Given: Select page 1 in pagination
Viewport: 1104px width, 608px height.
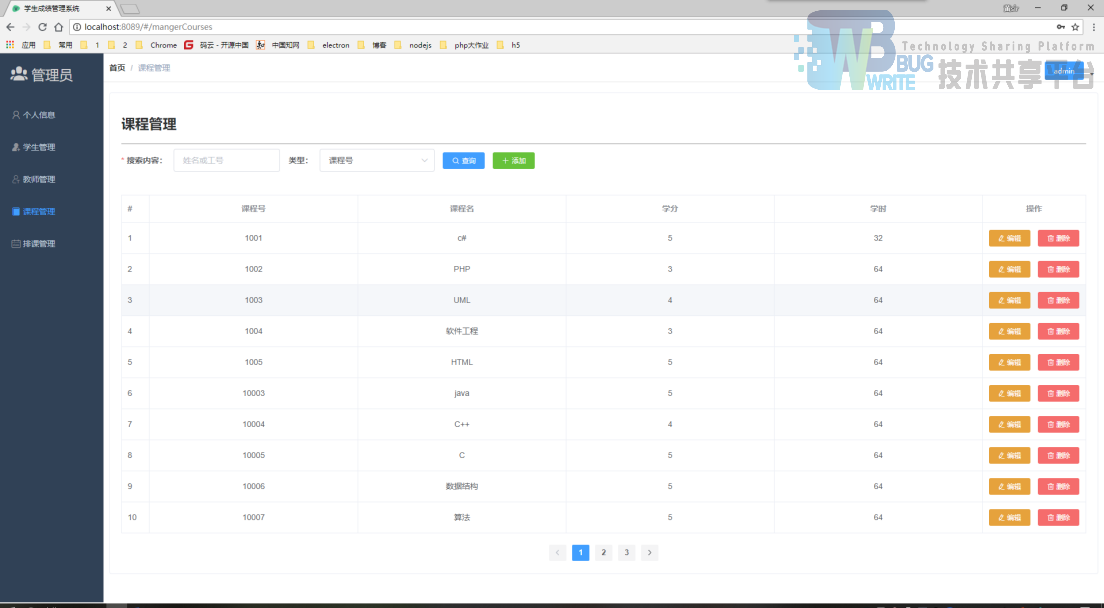Looking at the screenshot, I should [580, 552].
